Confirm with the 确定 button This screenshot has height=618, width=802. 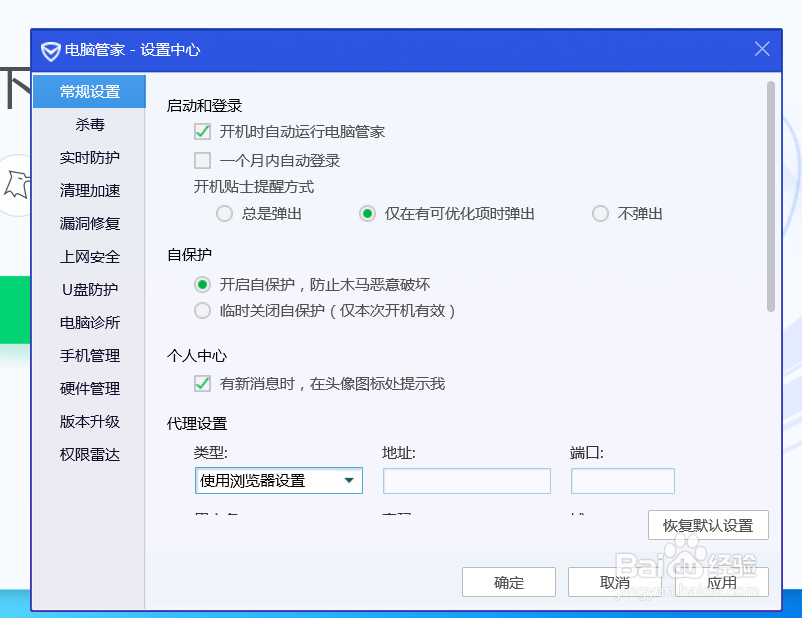(x=508, y=582)
